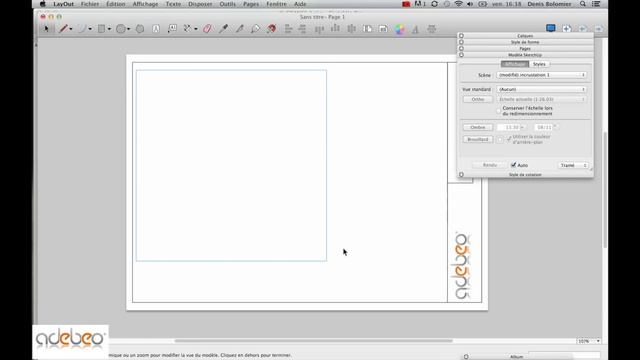Open the Fonts panel icon
This screenshot has height=360, width=640.
[416, 29]
